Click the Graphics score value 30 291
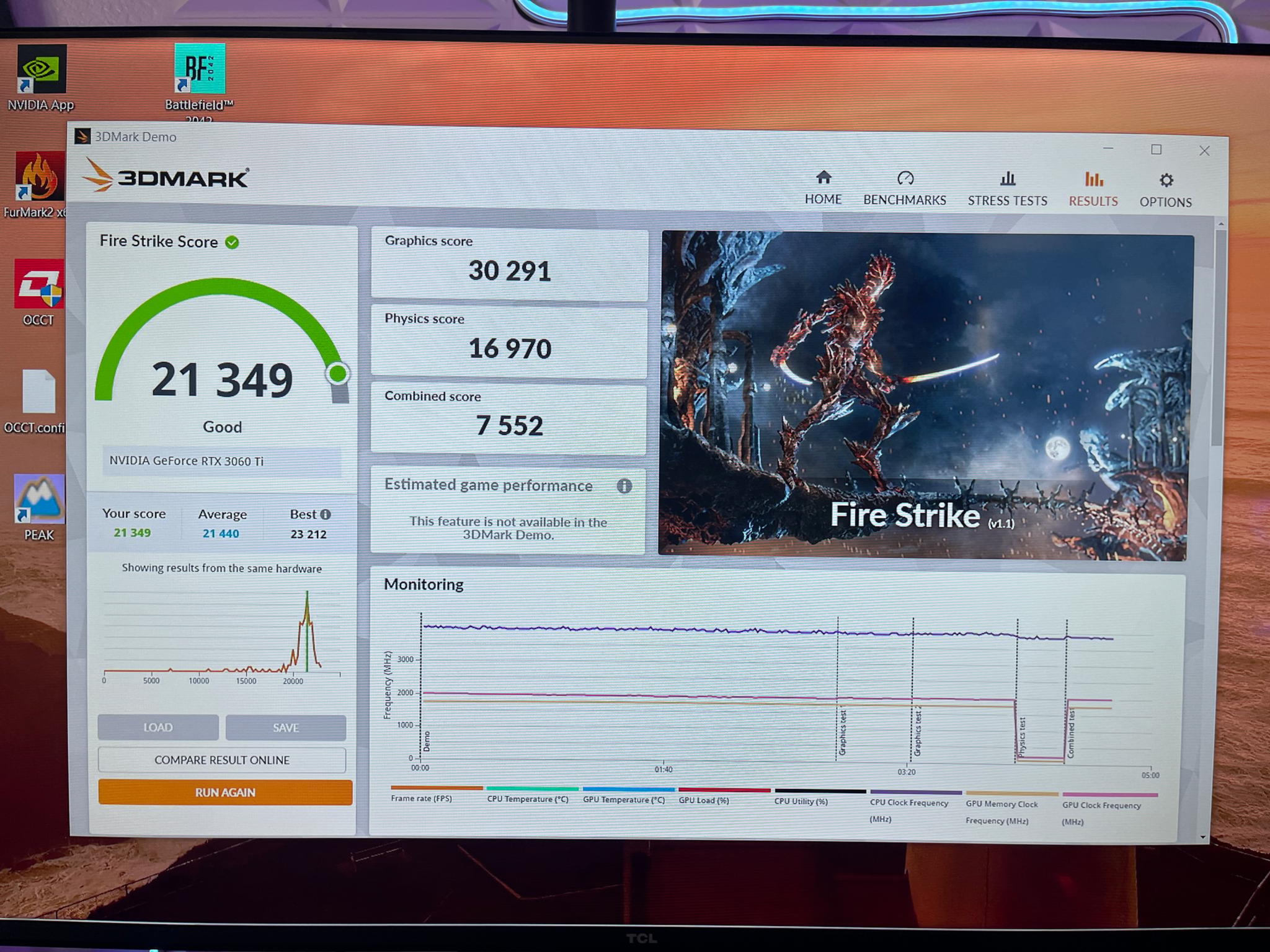The height and width of the screenshot is (952, 1270). (510, 271)
